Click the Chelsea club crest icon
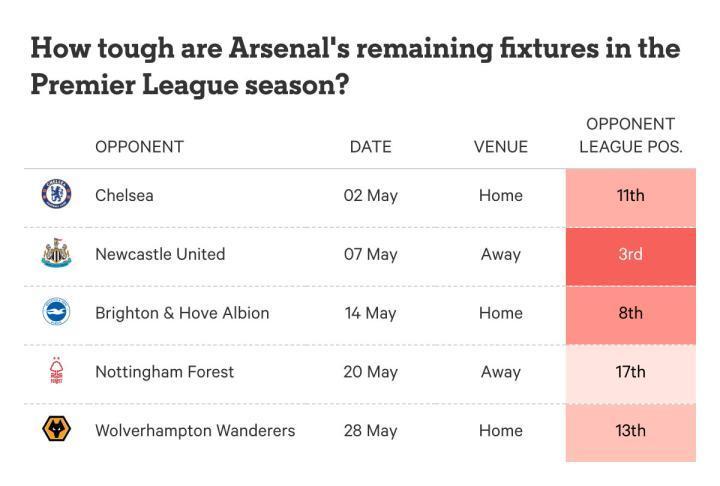The image size is (720, 486). point(56,195)
